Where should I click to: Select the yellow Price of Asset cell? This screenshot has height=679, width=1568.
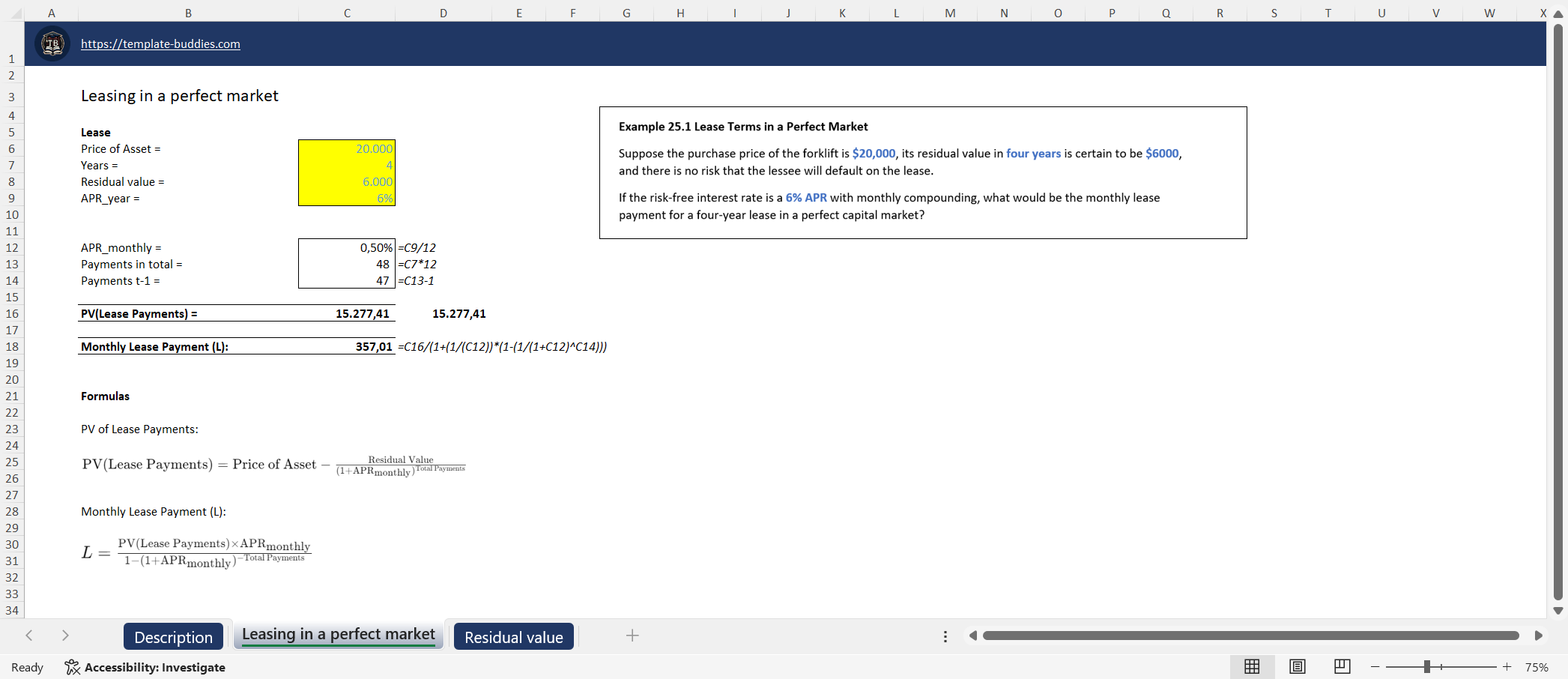(x=346, y=148)
